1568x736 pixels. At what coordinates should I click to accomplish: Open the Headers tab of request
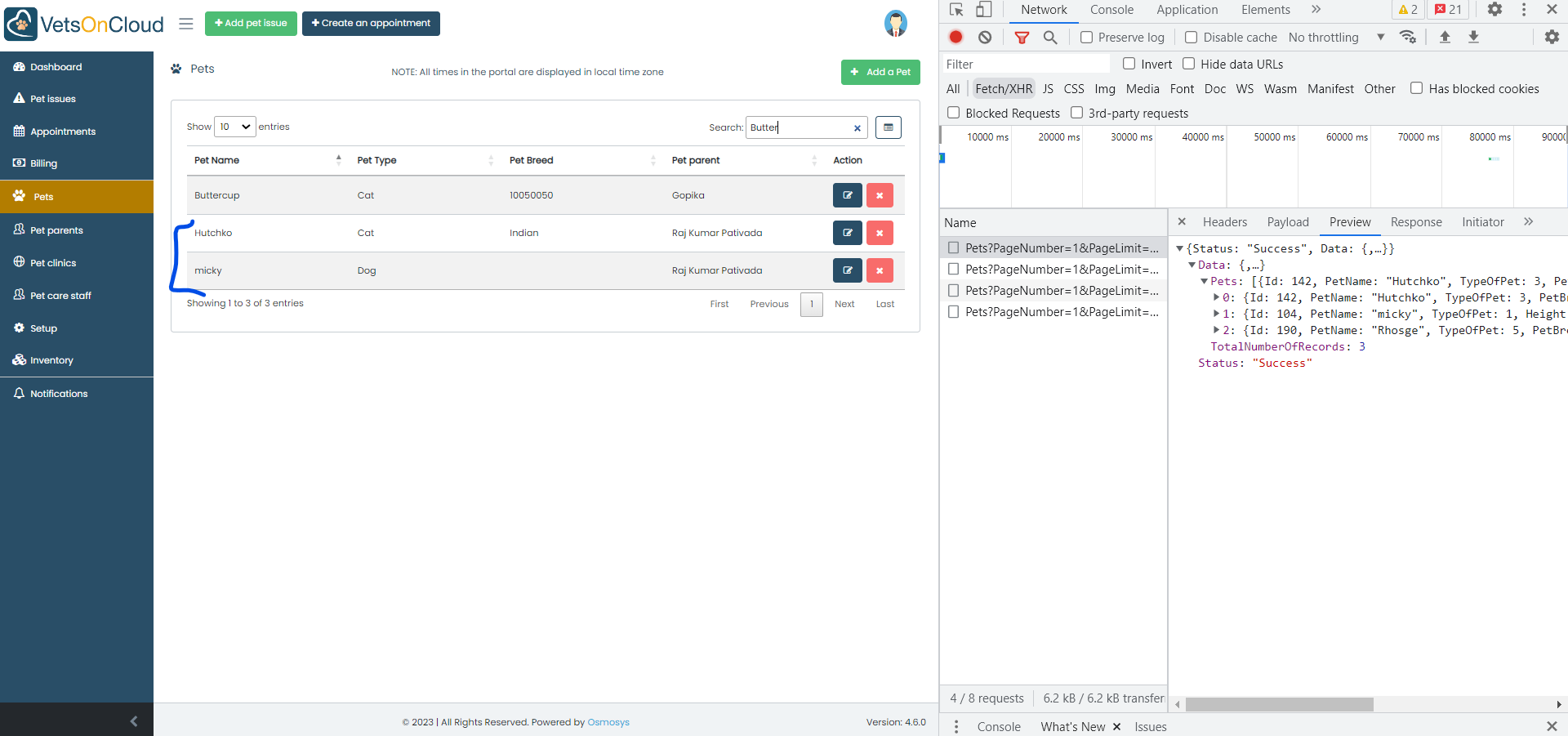[1224, 222]
